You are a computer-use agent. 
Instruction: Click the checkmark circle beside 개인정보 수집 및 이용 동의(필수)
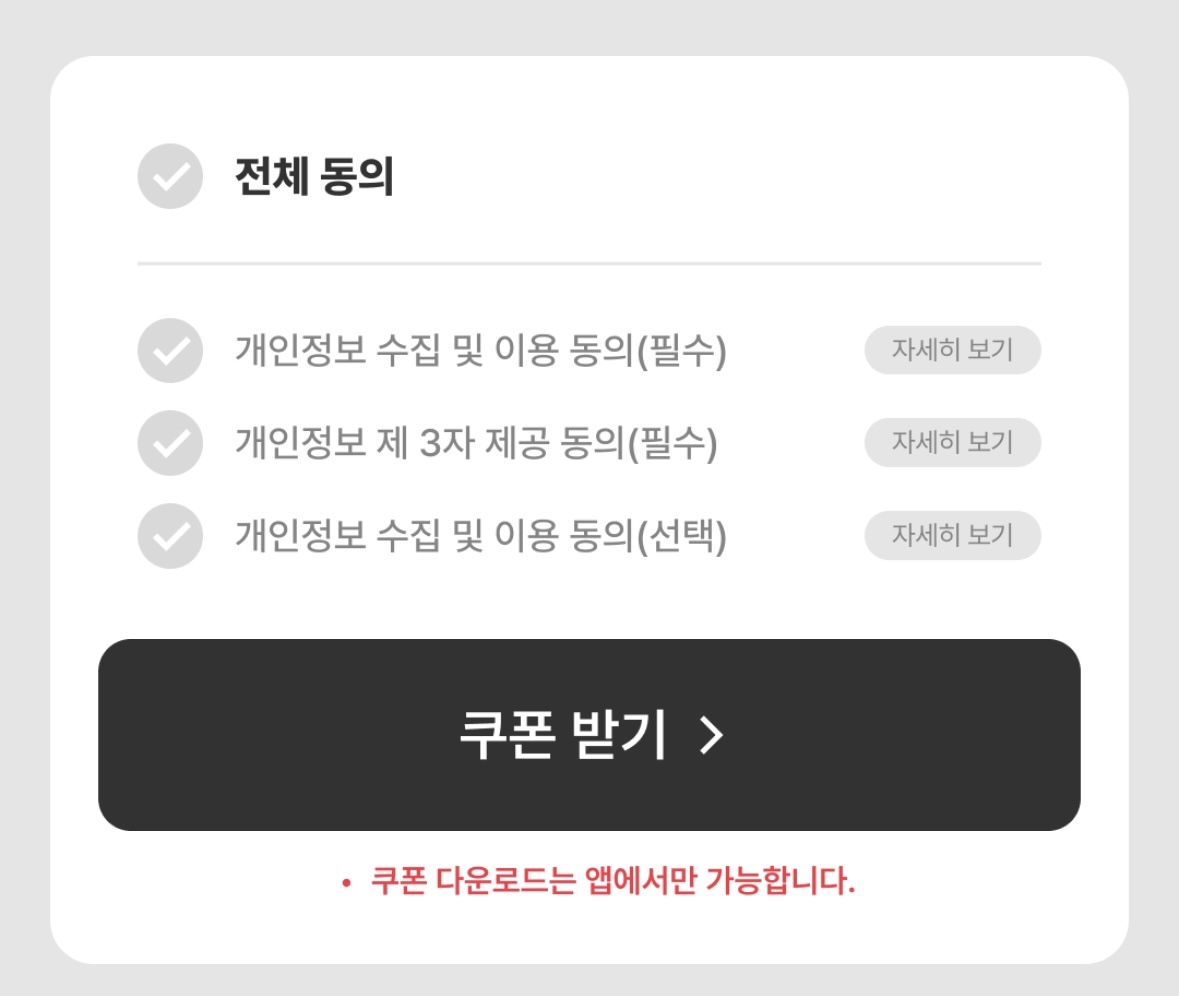168,350
